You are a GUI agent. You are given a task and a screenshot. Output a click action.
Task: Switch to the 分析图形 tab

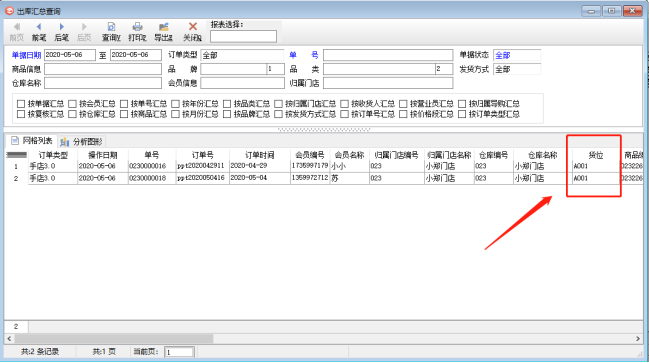[x=82, y=142]
